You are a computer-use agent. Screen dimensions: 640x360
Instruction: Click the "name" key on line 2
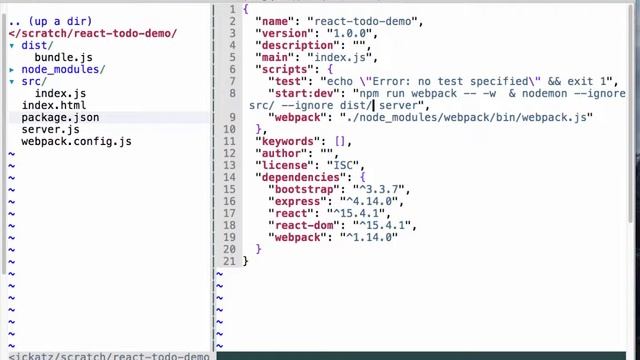pos(275,21)
